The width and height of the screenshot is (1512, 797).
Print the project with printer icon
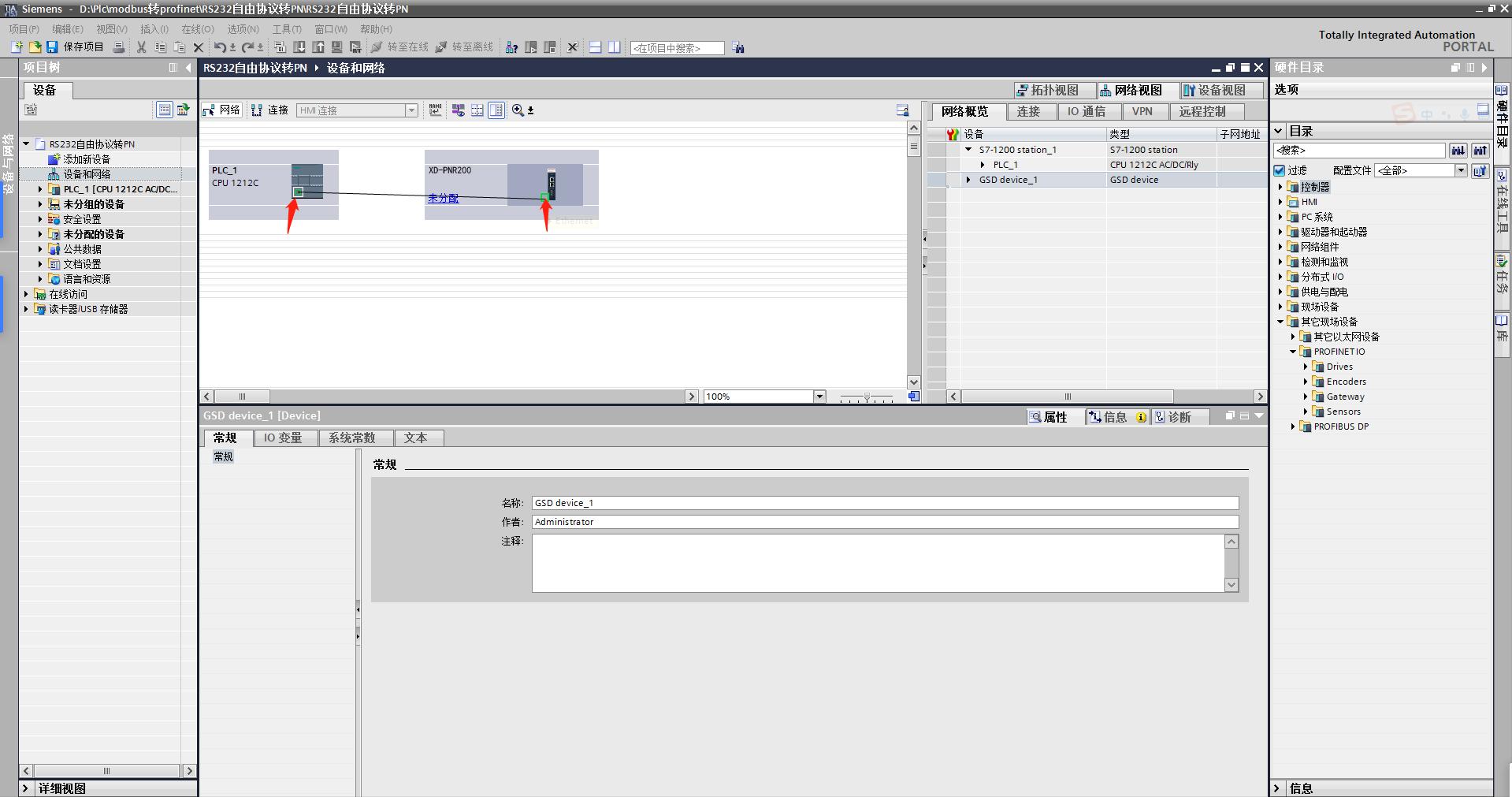click(x=119, y=47)
